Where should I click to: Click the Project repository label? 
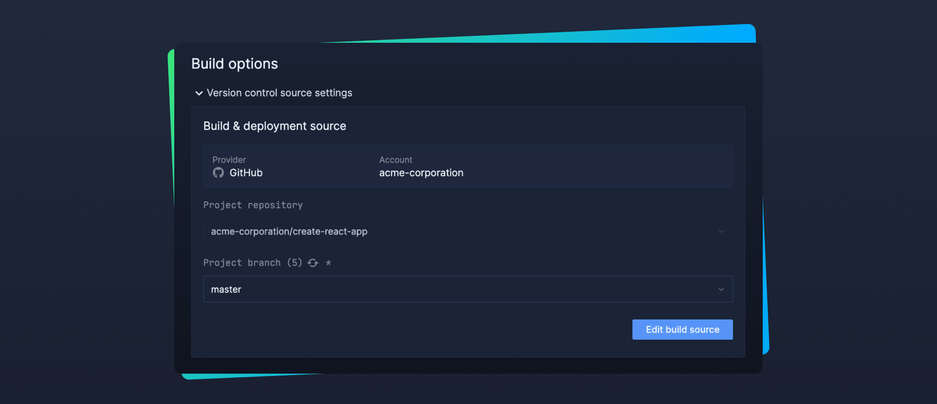pos(253,205)
